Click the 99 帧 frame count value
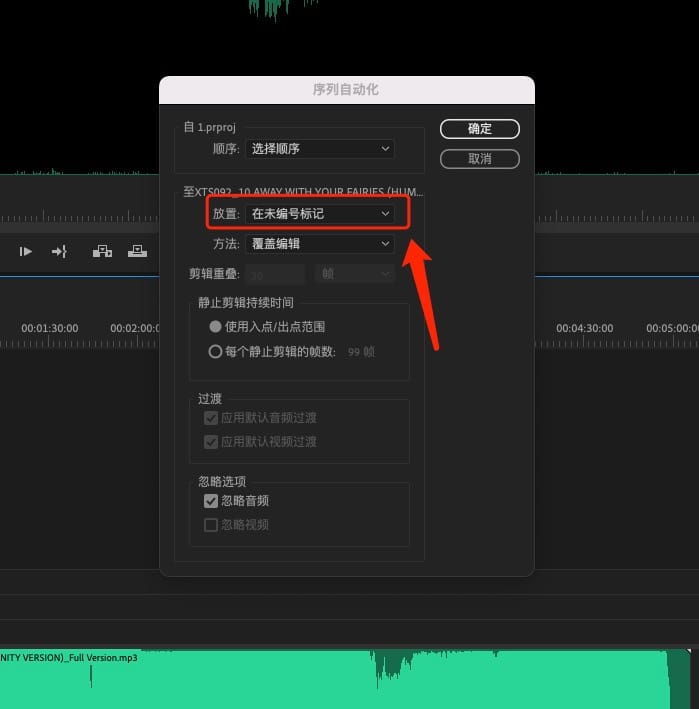The height and width of the screenshot is (709, 699). point(354,352)
